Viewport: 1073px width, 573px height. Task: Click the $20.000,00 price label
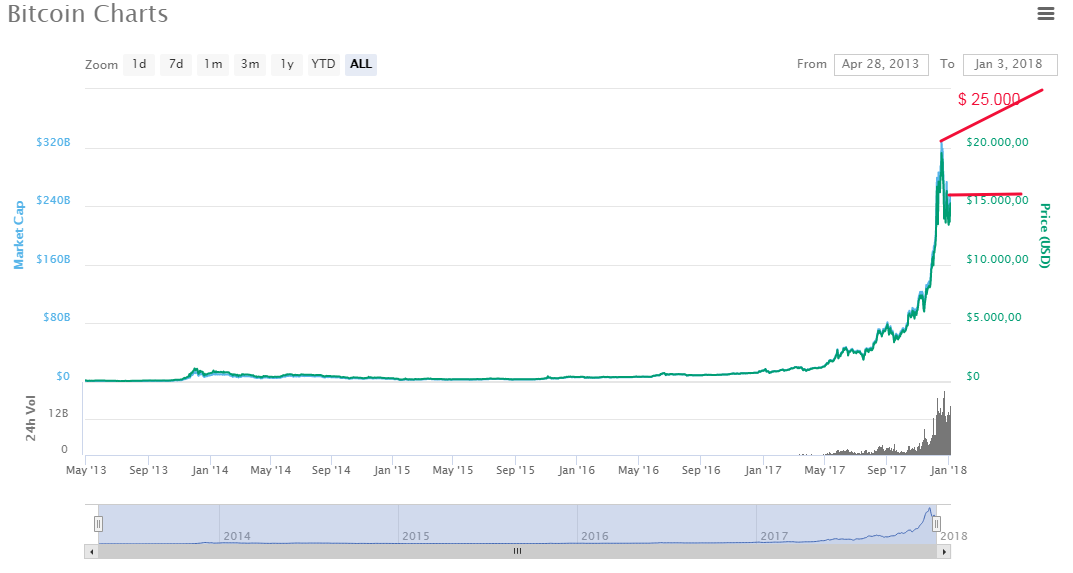click(x=997, y=142)
